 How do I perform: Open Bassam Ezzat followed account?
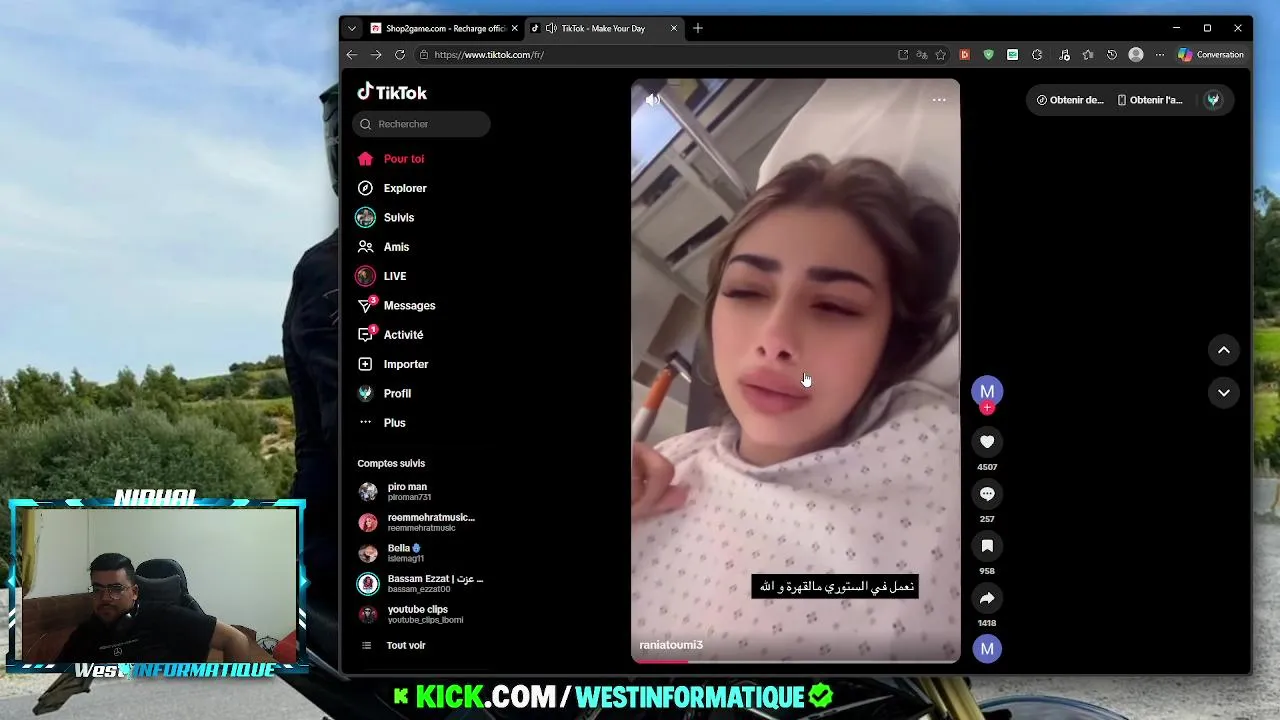click(x=421, y=583)
